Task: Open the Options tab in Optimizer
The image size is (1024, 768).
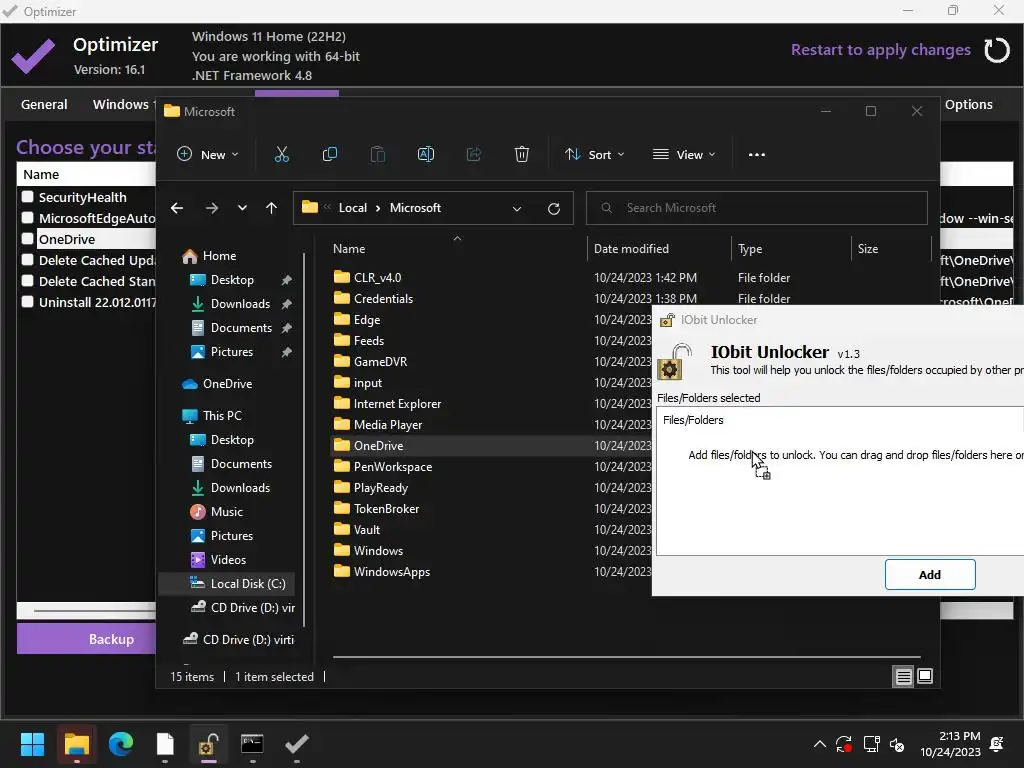Action: coord(968,104)
